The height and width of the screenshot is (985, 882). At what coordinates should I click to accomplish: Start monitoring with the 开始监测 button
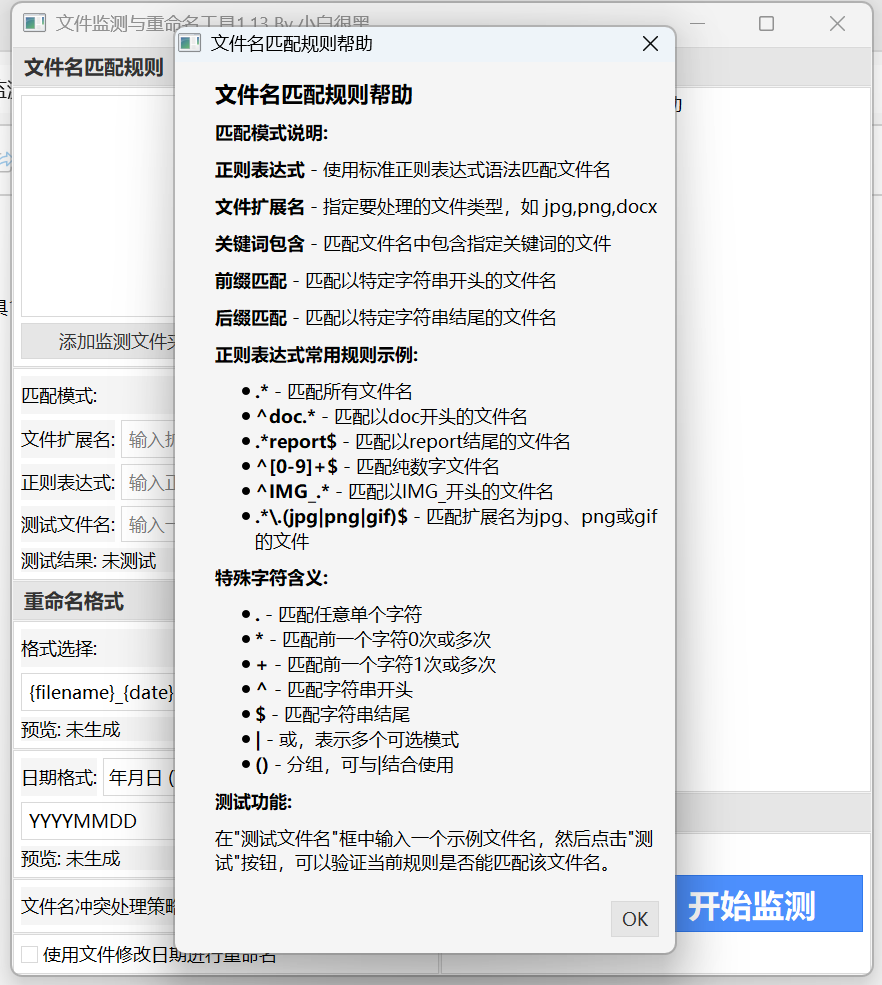769,903
